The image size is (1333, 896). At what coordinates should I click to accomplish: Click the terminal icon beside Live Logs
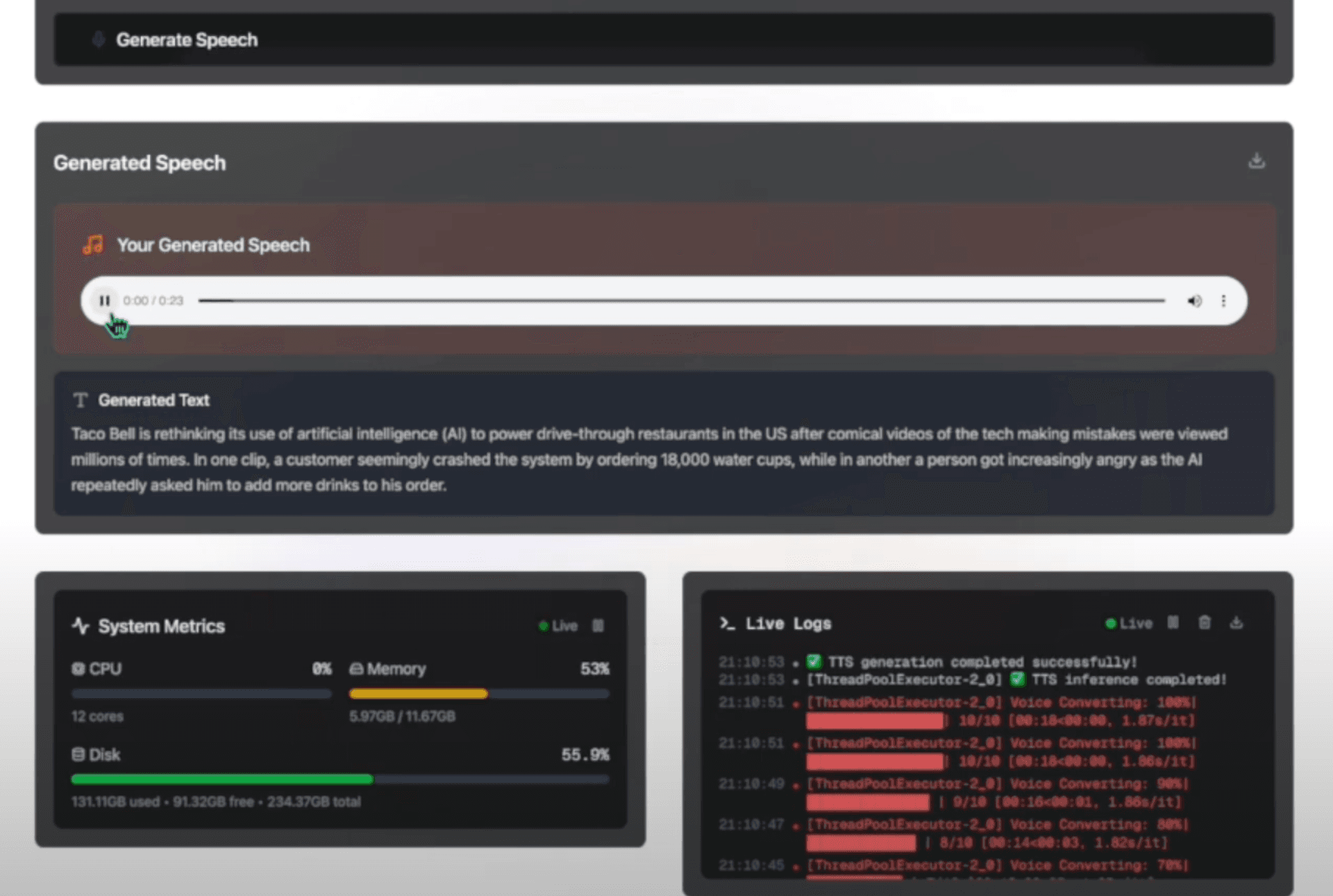coord(727,623)
